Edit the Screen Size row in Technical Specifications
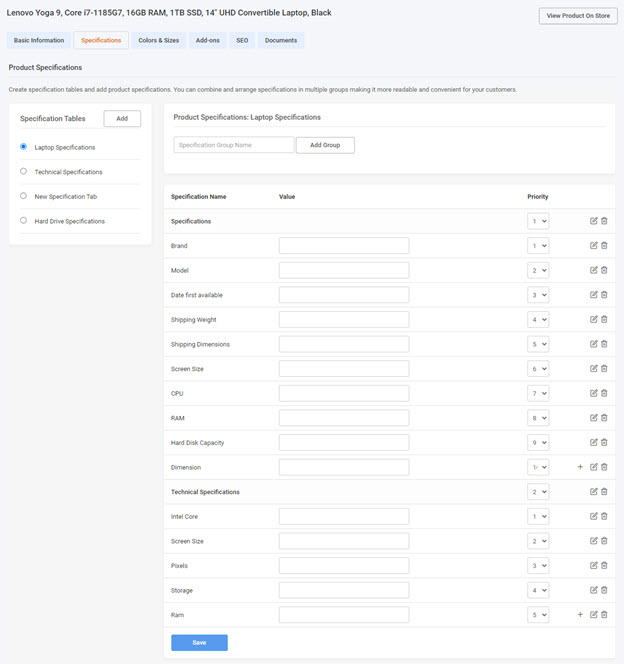The height and width of the screenshot is (664, 624). pyautogui.click(x=594, y=540)
